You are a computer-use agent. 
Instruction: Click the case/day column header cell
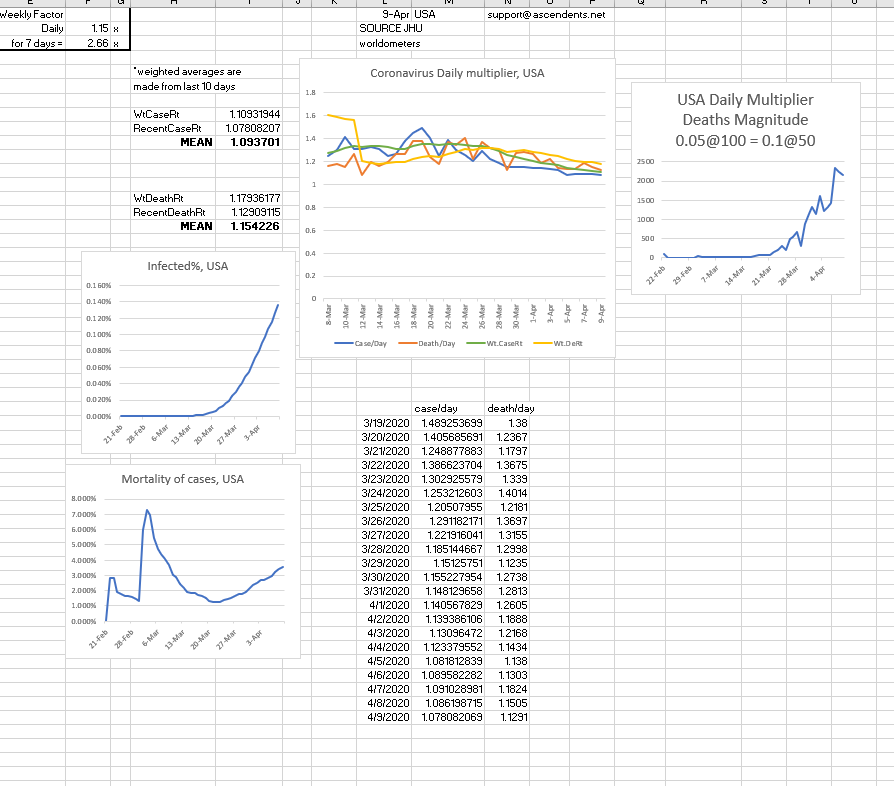[x=436, y=409]
